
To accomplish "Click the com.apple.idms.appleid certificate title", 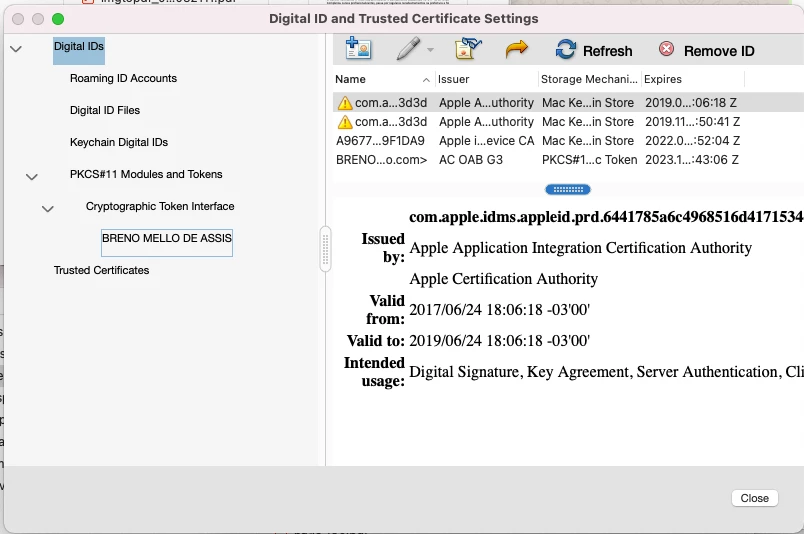I will pos(606,217).
